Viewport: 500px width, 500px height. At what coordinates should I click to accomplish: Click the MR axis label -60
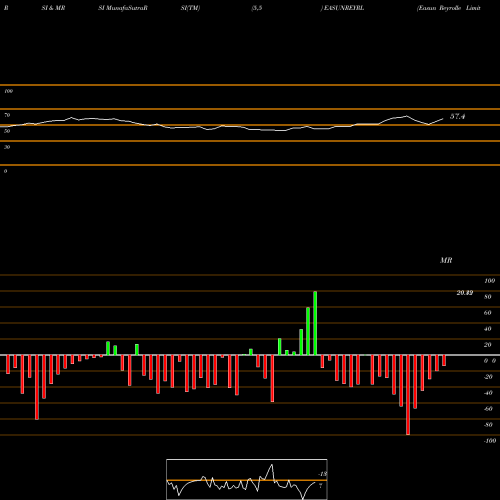[x=488, y=409]
